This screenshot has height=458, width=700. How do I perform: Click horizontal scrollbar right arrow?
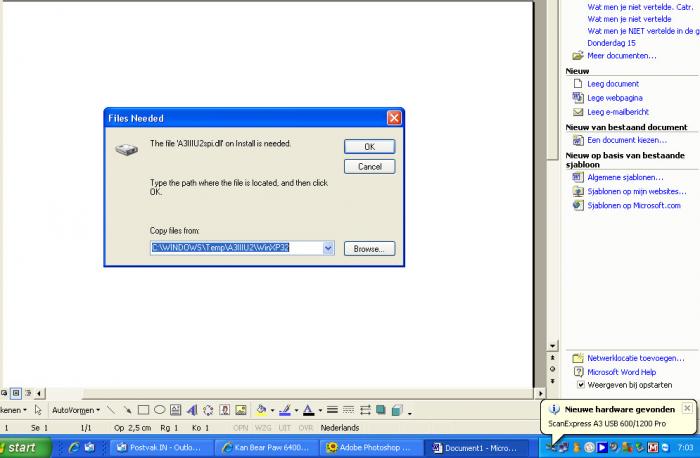pyautogui.click(x=540, y=393)
